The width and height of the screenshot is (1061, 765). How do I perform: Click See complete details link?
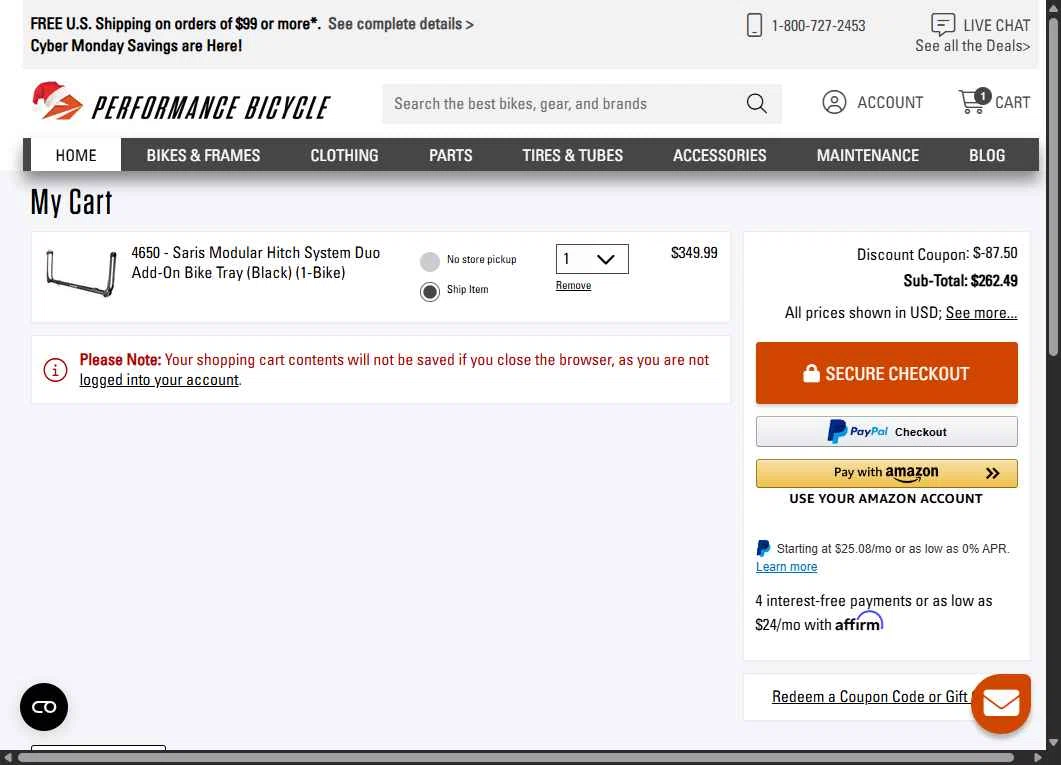pos(401,24)
